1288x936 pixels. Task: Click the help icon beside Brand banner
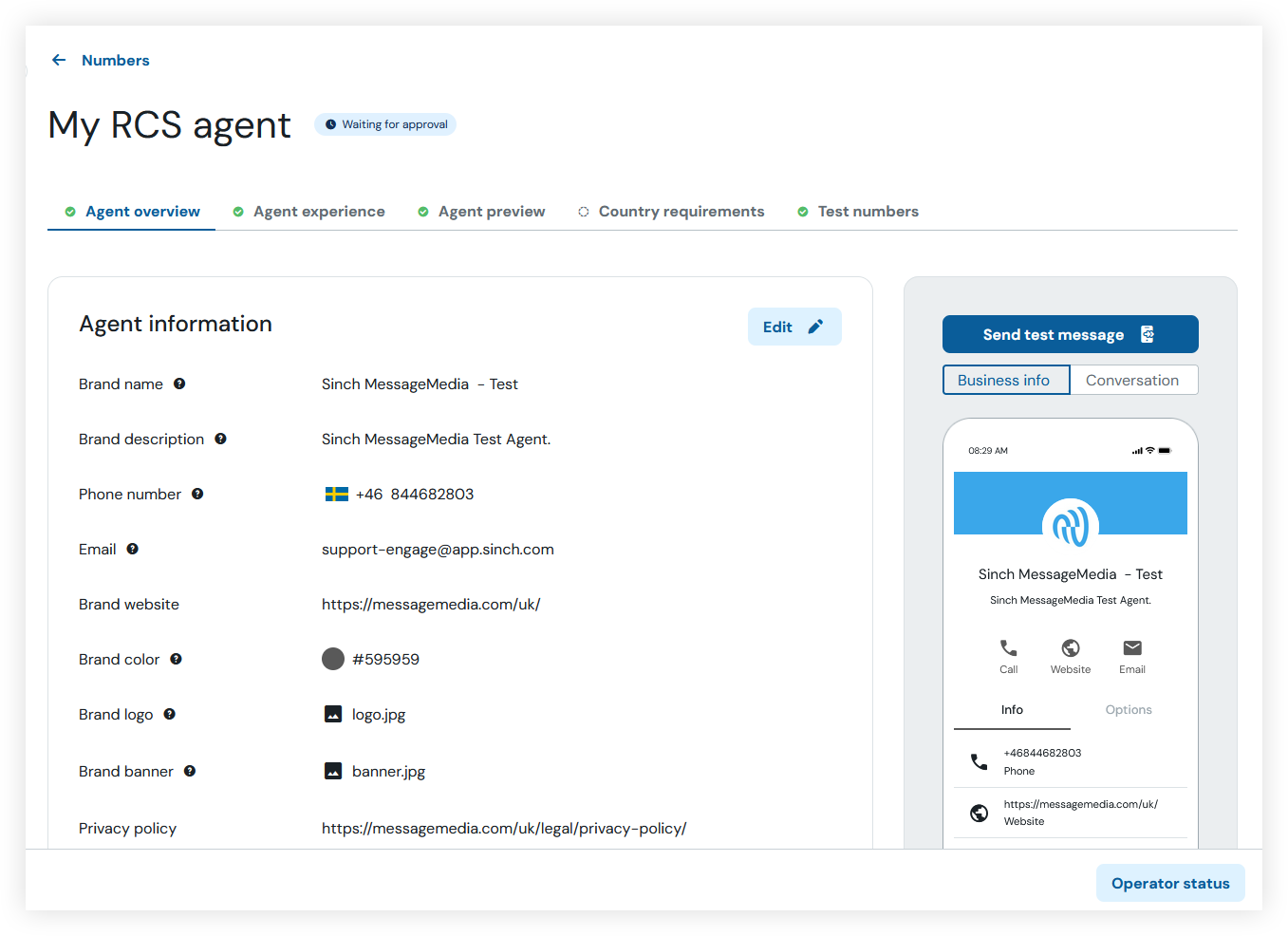(x=190, y=771)
